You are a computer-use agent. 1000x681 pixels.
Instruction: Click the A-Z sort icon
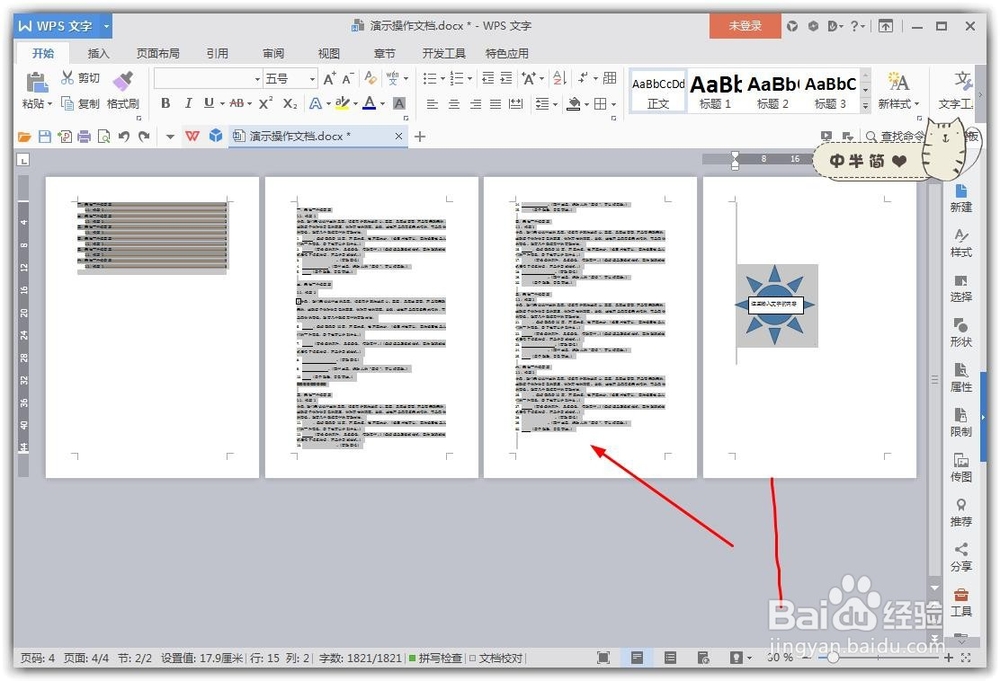pos(559,78)
